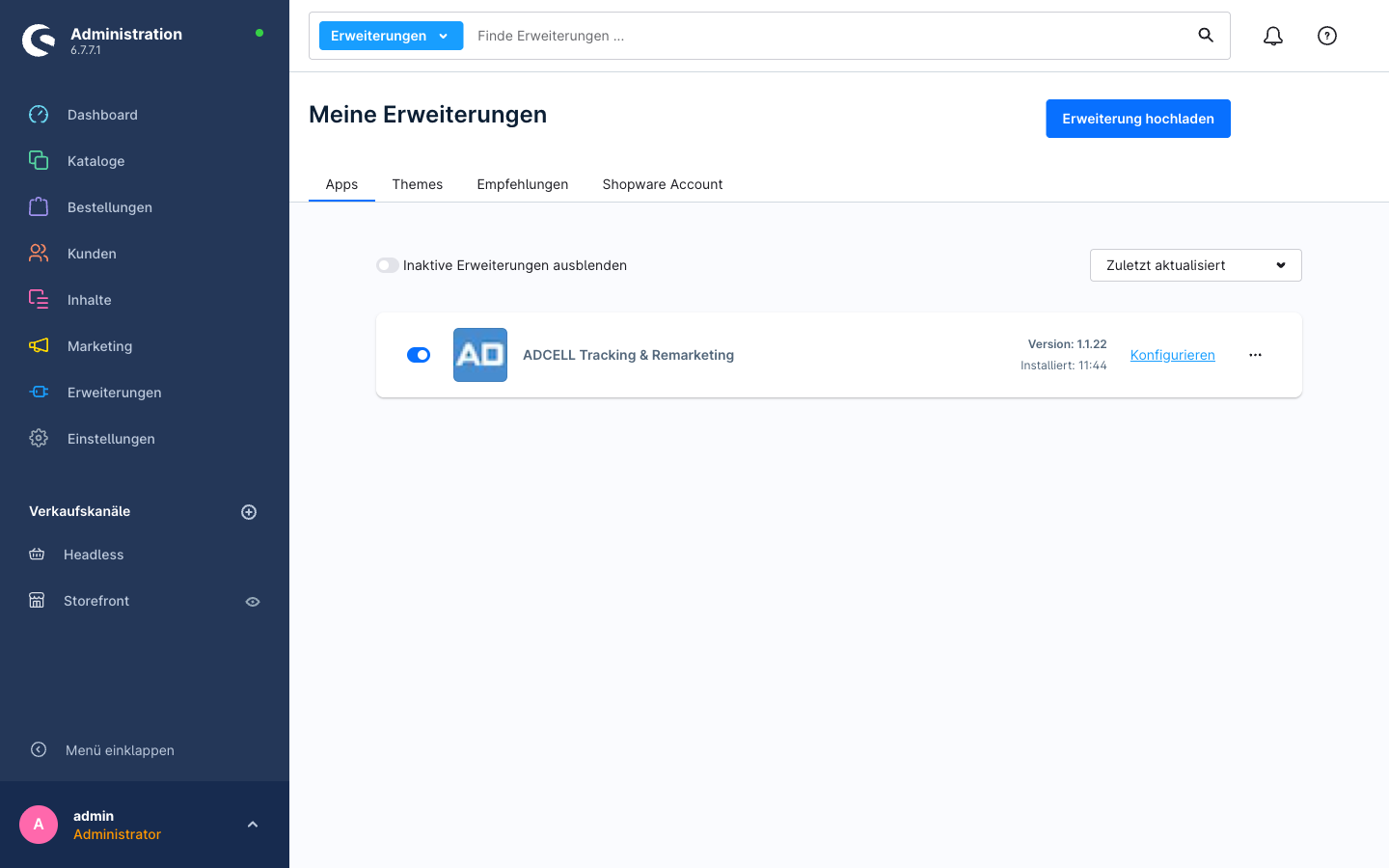
Task: Open the Bestellungen shopping bag icon
Action: (39, 207)
